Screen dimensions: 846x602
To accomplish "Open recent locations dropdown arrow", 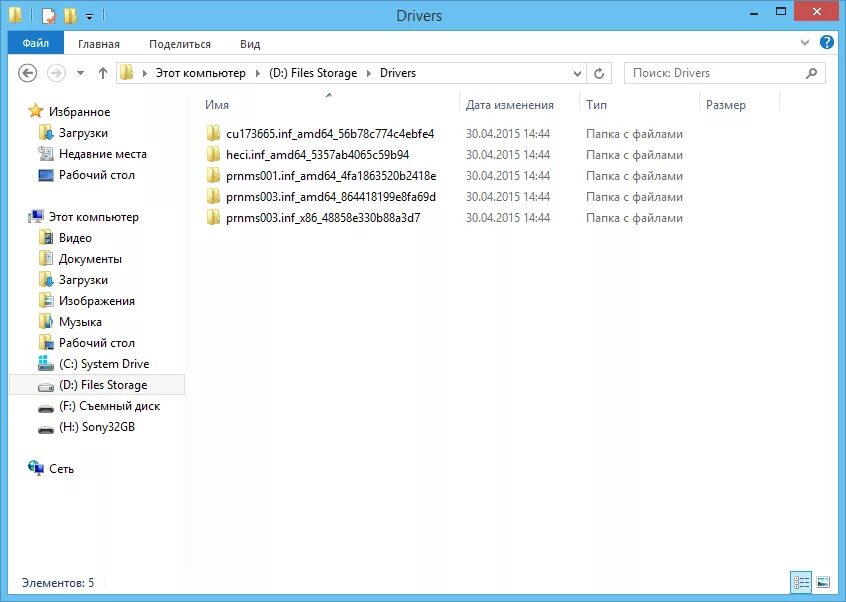I will (80, 73).
